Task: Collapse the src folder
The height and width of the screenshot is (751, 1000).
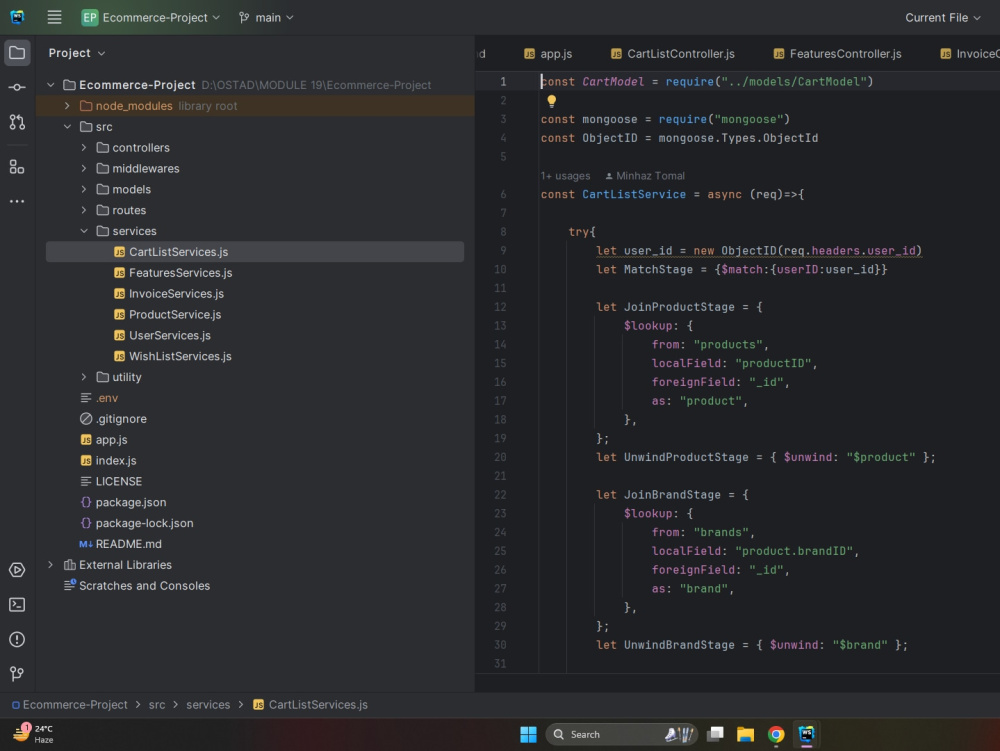Action: [x=67, y=127]
